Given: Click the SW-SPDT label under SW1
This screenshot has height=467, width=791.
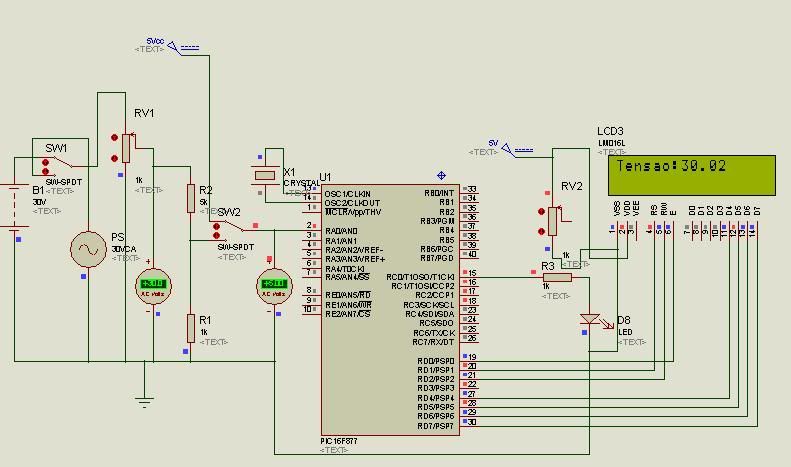Looking at the screenshot, I should [x=64, y=182].
